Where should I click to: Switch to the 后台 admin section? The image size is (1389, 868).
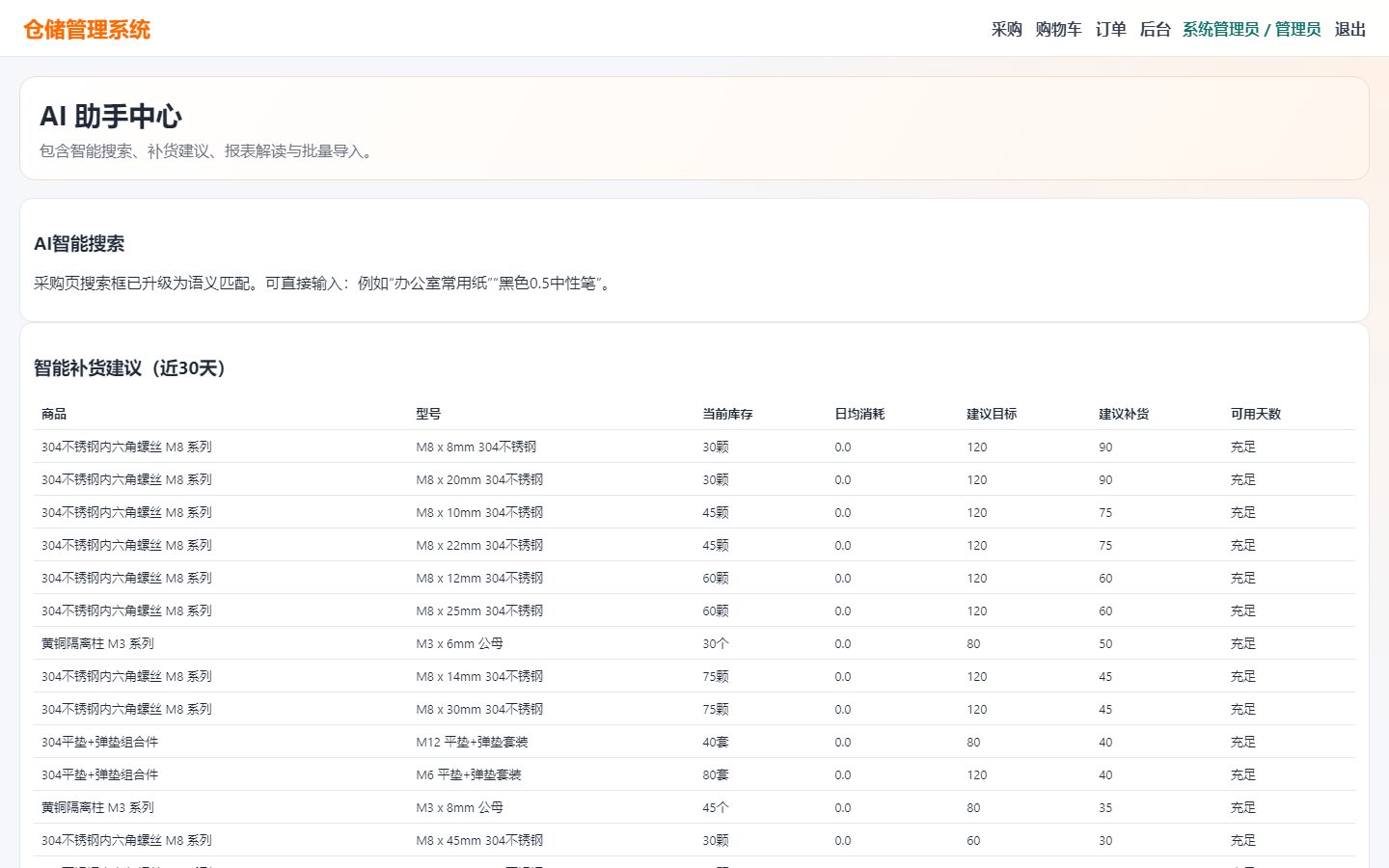(x=1155, y=29)
